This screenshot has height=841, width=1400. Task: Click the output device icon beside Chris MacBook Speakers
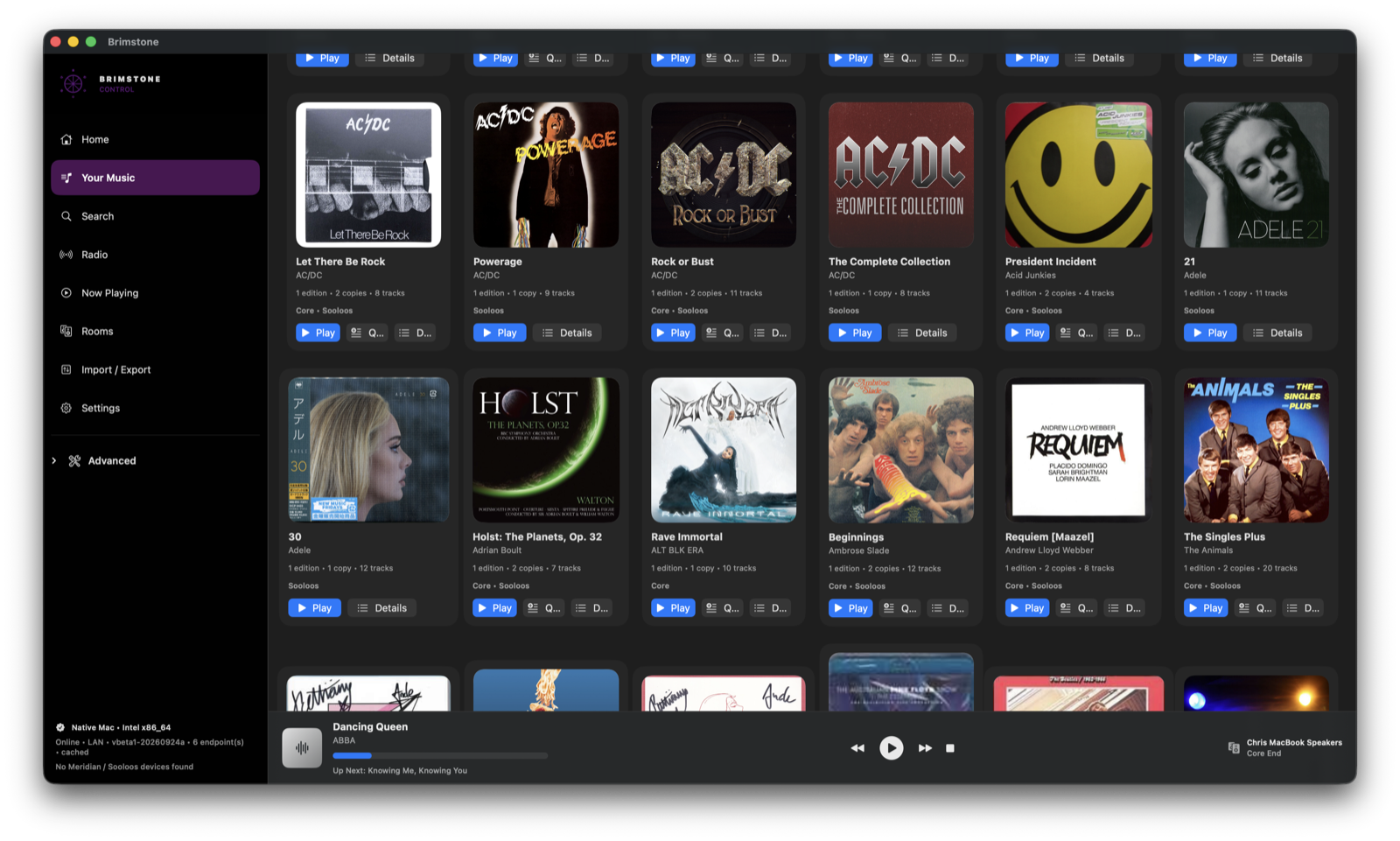pyautogui.click(x=1234, y=747)
